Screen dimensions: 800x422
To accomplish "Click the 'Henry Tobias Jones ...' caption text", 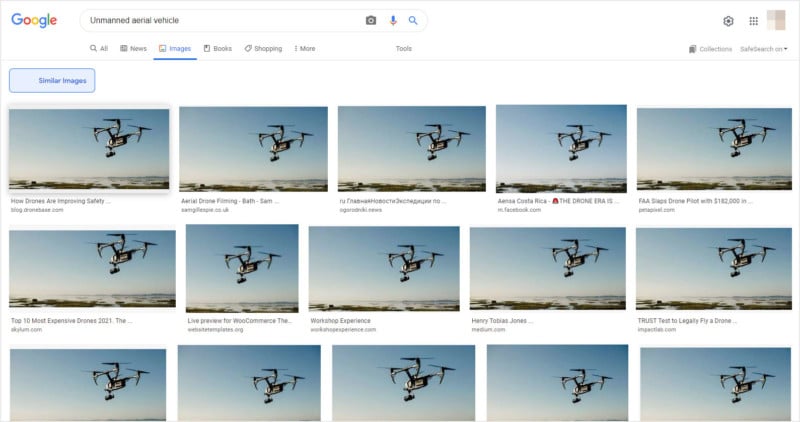I will pos(502,321).
